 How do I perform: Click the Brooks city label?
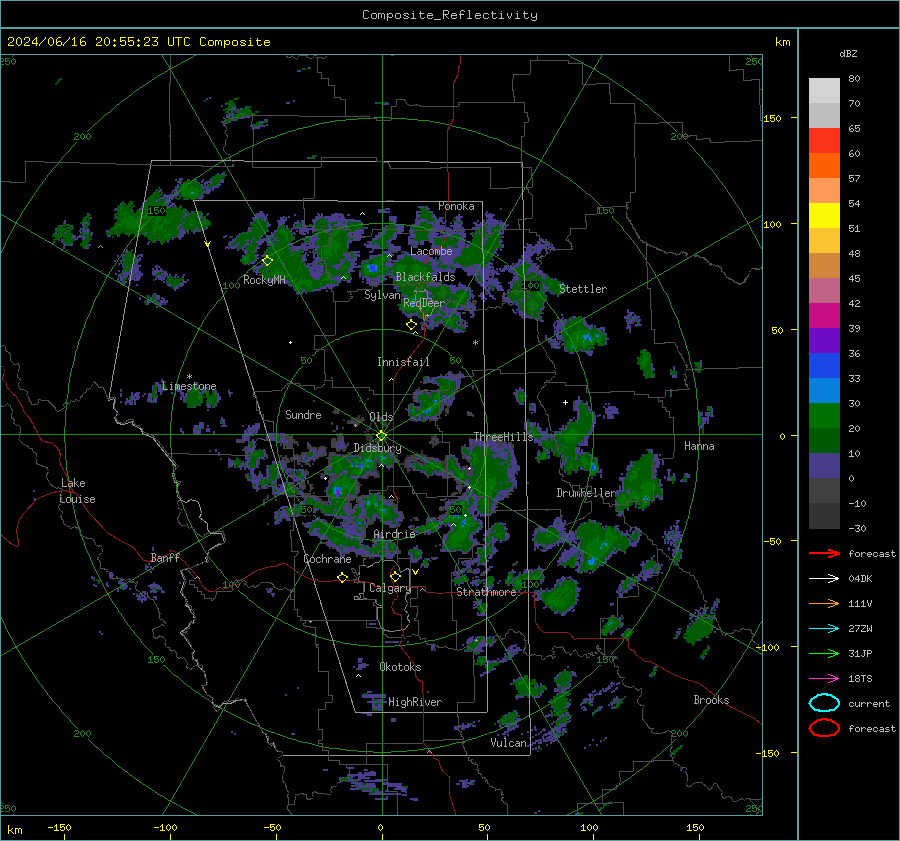(x=711, y=700)
